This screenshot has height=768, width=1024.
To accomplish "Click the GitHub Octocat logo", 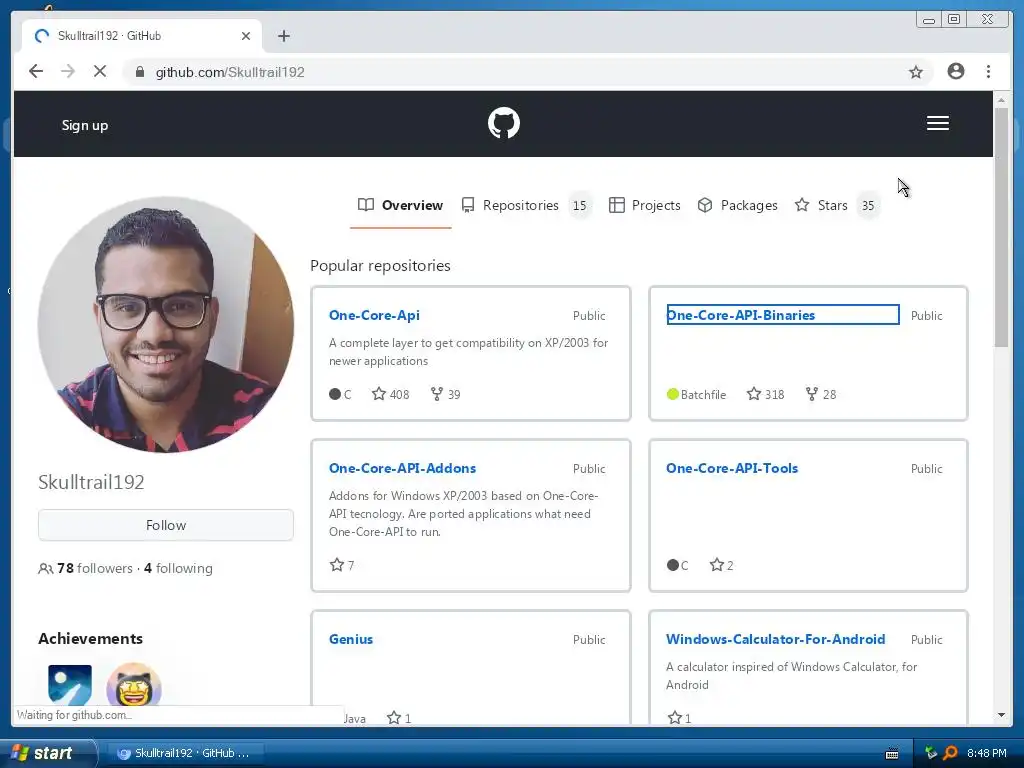I will 504,123.
